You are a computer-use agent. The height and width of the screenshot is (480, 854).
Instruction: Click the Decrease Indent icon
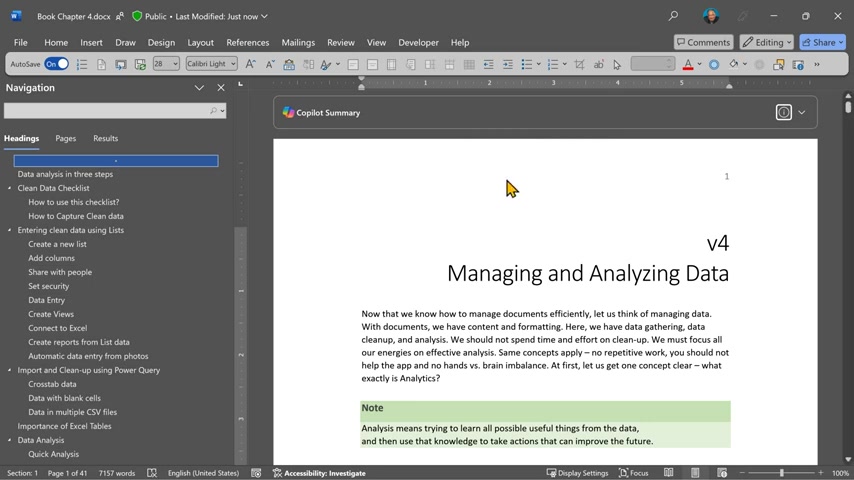pyautogui.click(x=488, y=65)
